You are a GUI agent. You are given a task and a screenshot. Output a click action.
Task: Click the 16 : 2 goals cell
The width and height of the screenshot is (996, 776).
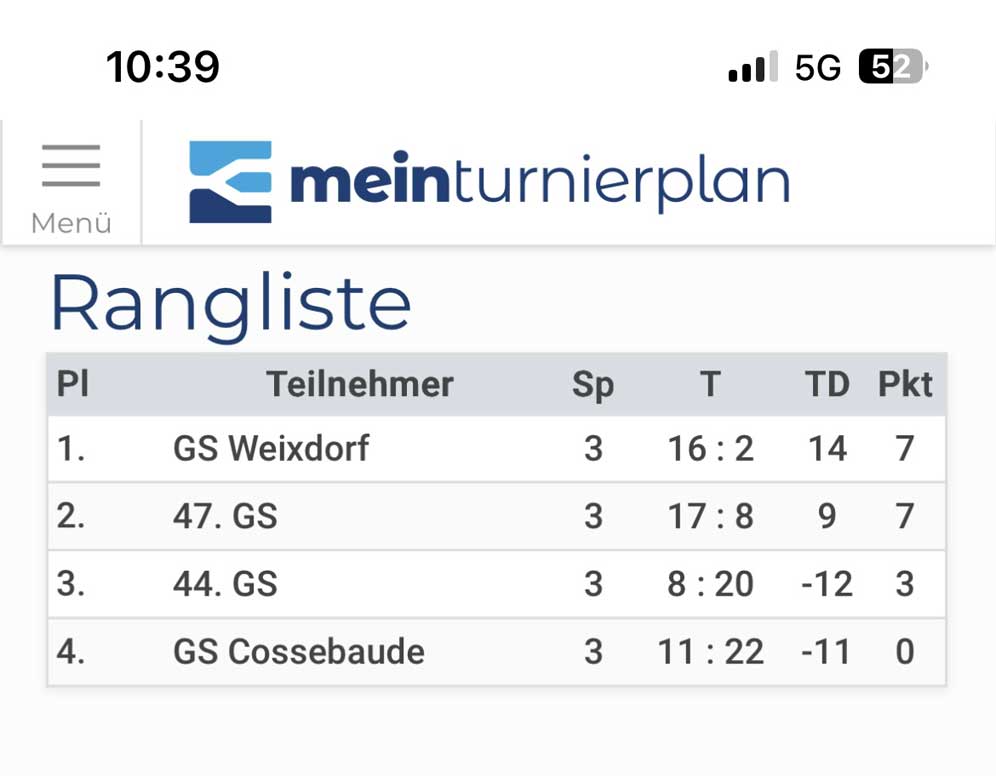[710, 449]
